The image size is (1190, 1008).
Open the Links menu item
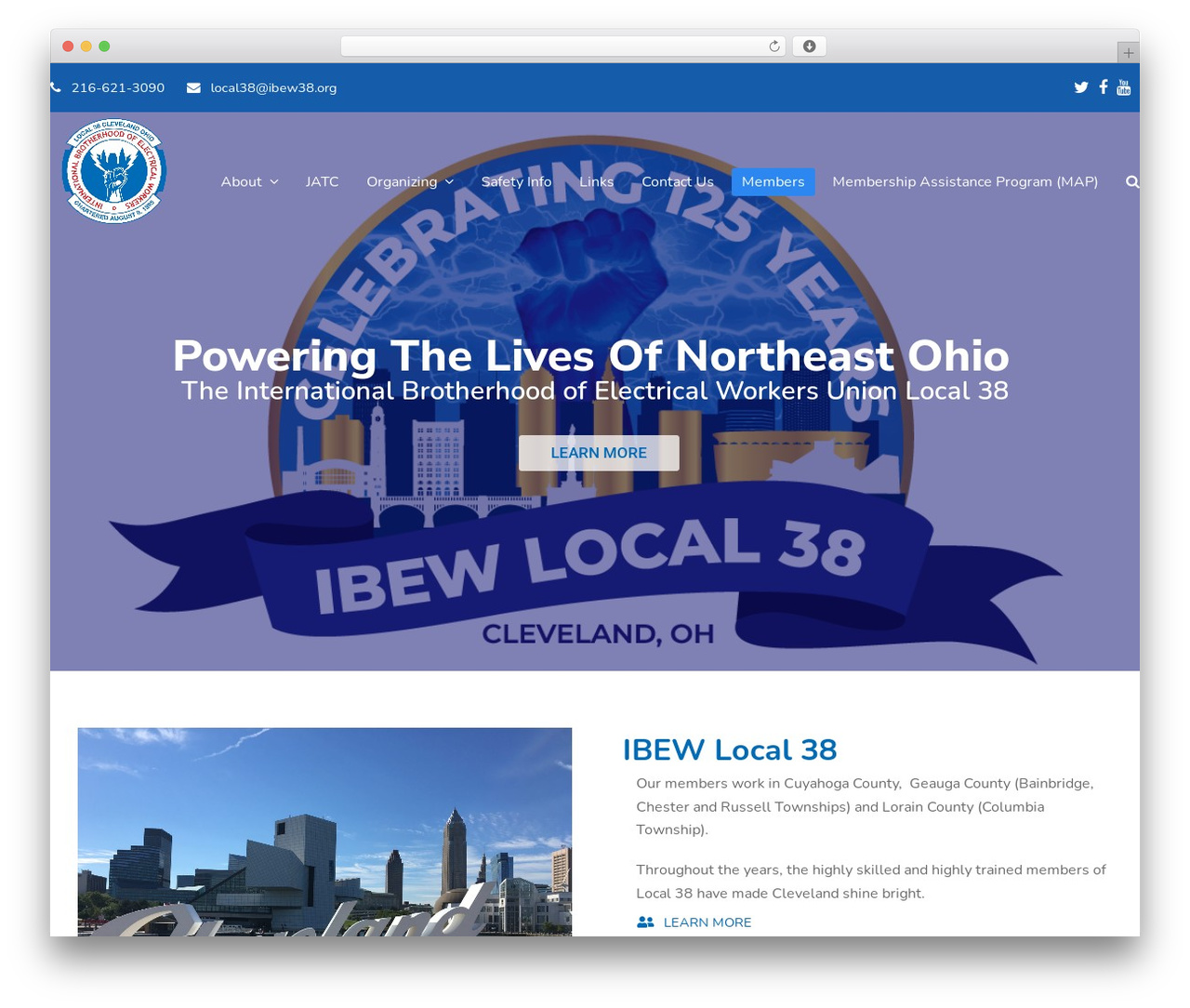pyautogui.click(x=596, y=182)
